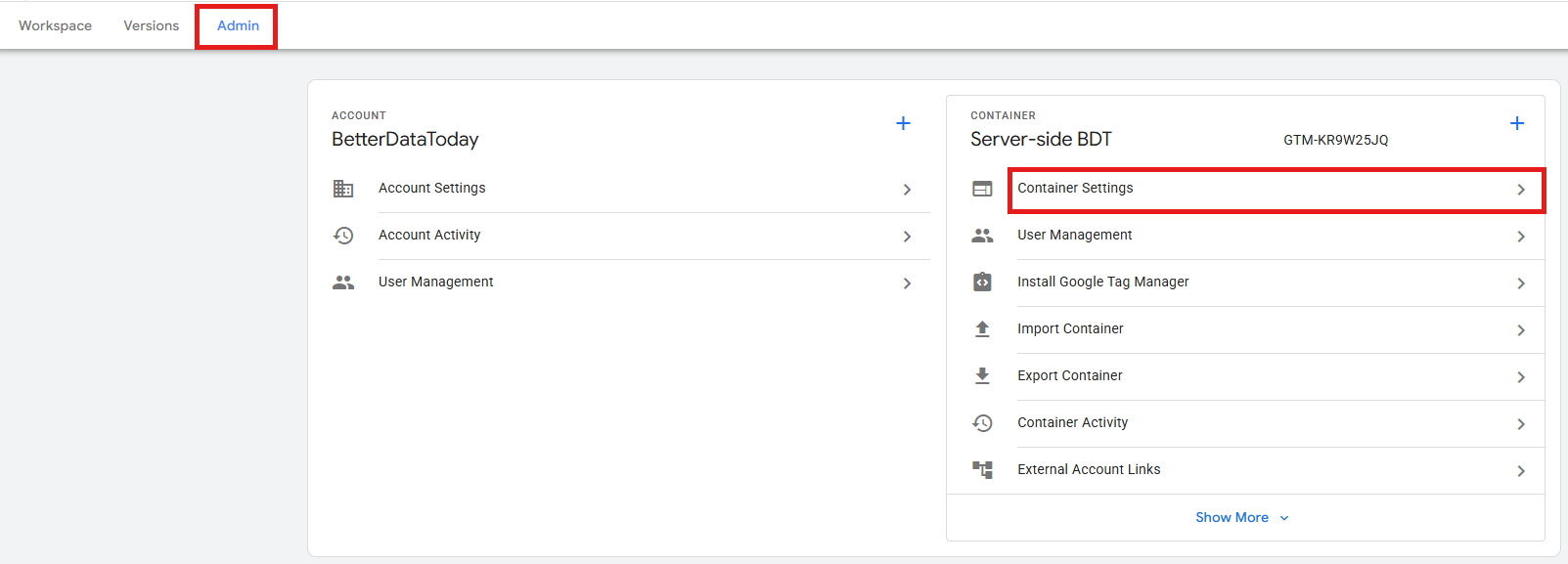Click the chevron beside Export Container
This screenshot has width=1568, height=564.
[x=1521, y=377]
